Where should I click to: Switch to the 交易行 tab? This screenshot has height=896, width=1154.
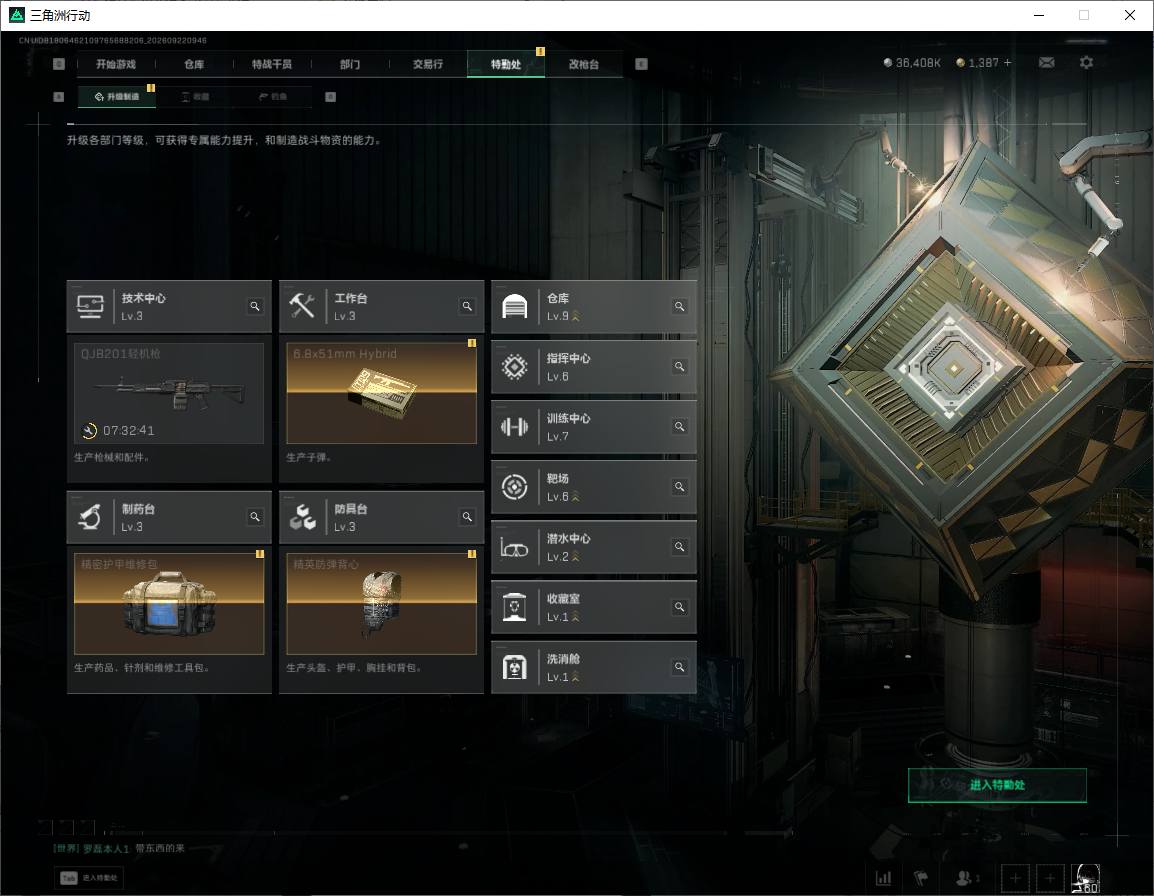pos(428,64)
